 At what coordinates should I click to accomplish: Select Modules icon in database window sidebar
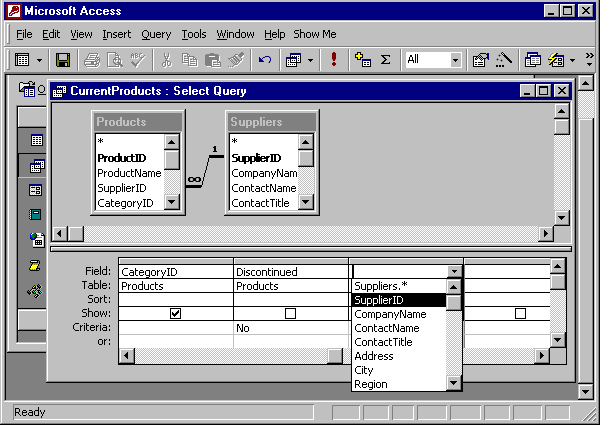pos(35,291)
